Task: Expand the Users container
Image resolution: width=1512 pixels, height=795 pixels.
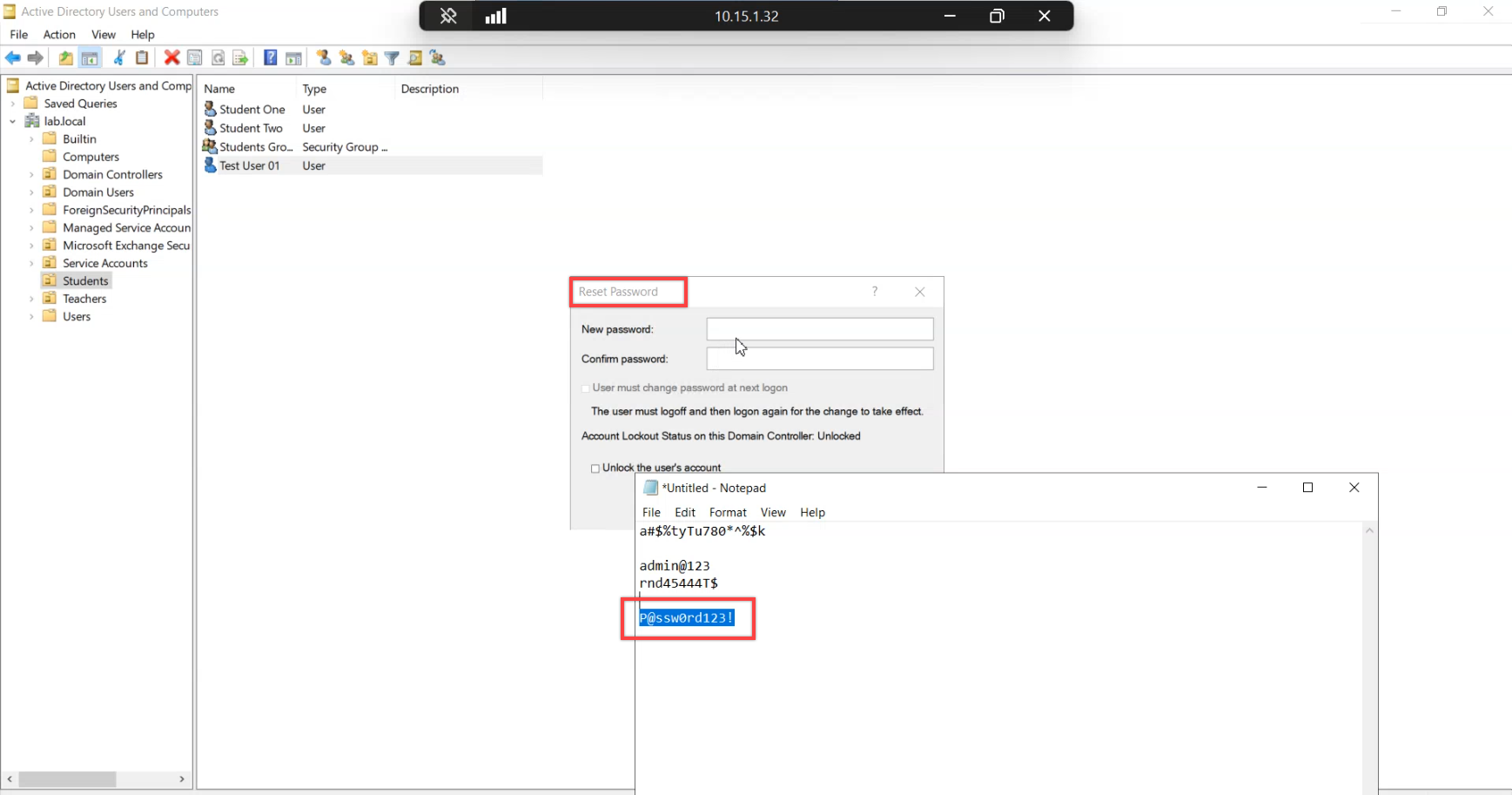Action: pyautogui.click(x=32, y=317)
